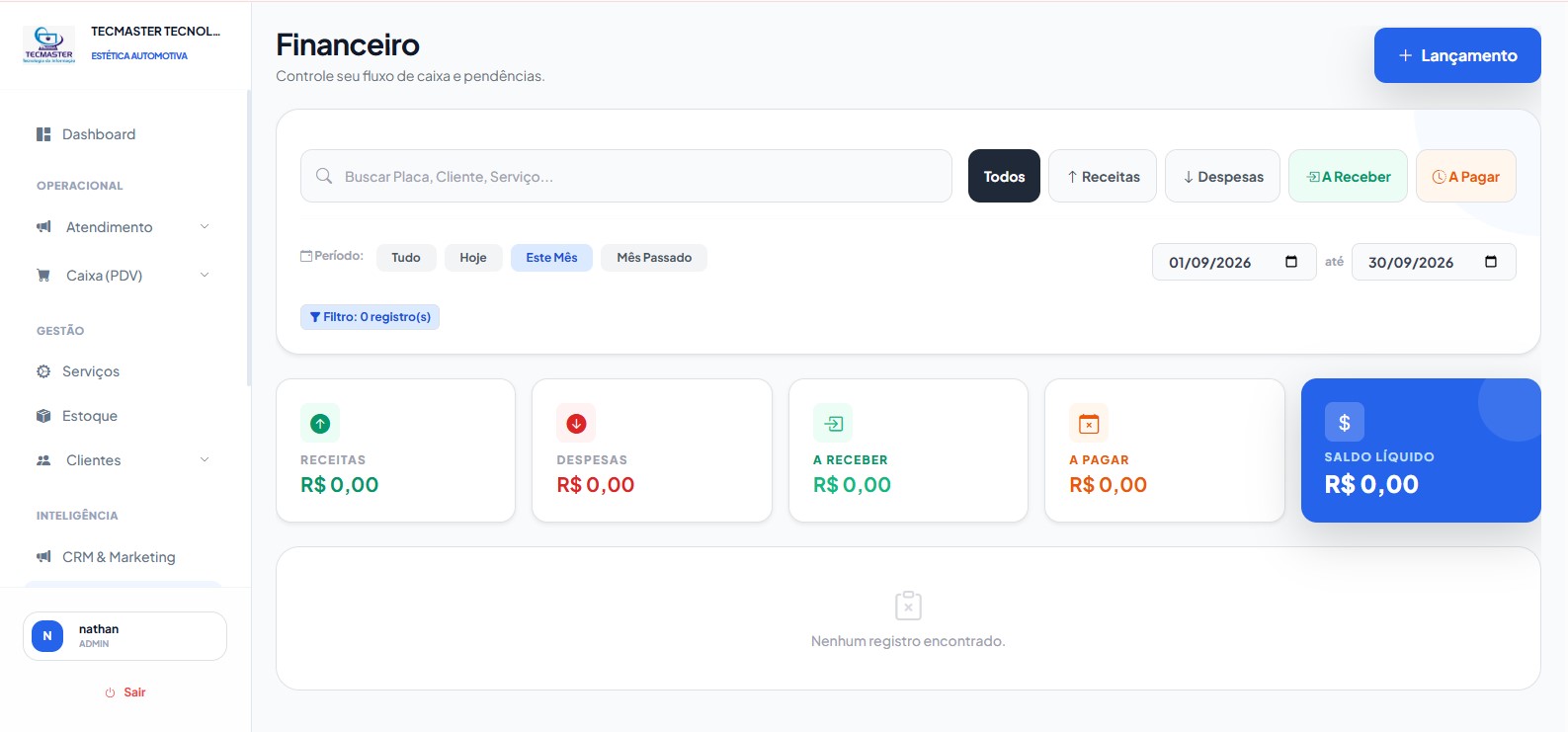Show all entries with Todos

pyautogui.click(x=1004, y=176)
